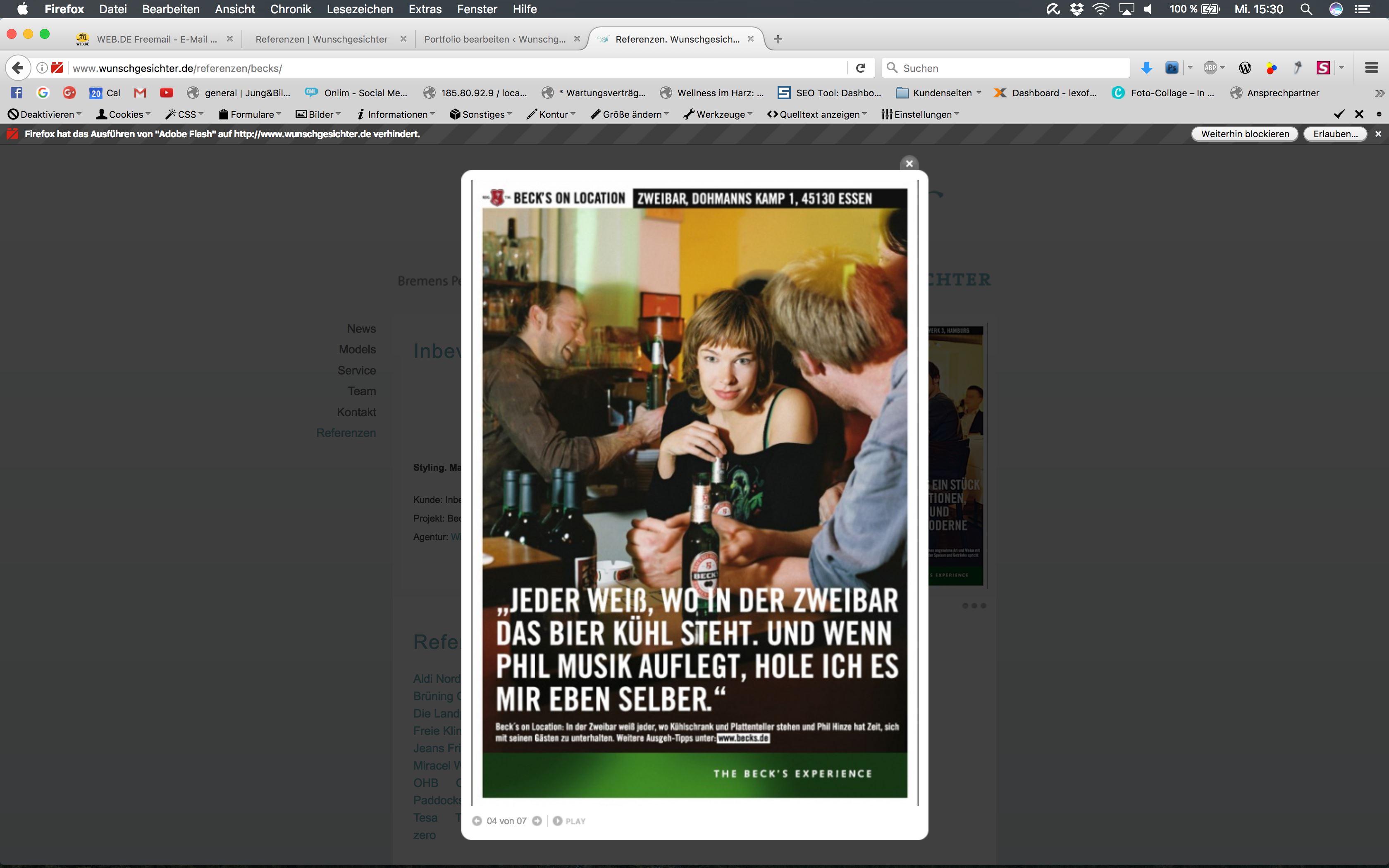The width and height of the screenshot is (1389, 868).
Task: Click the volume menu bar icon
Action: pyautogui.click(x=1147, y=9)
